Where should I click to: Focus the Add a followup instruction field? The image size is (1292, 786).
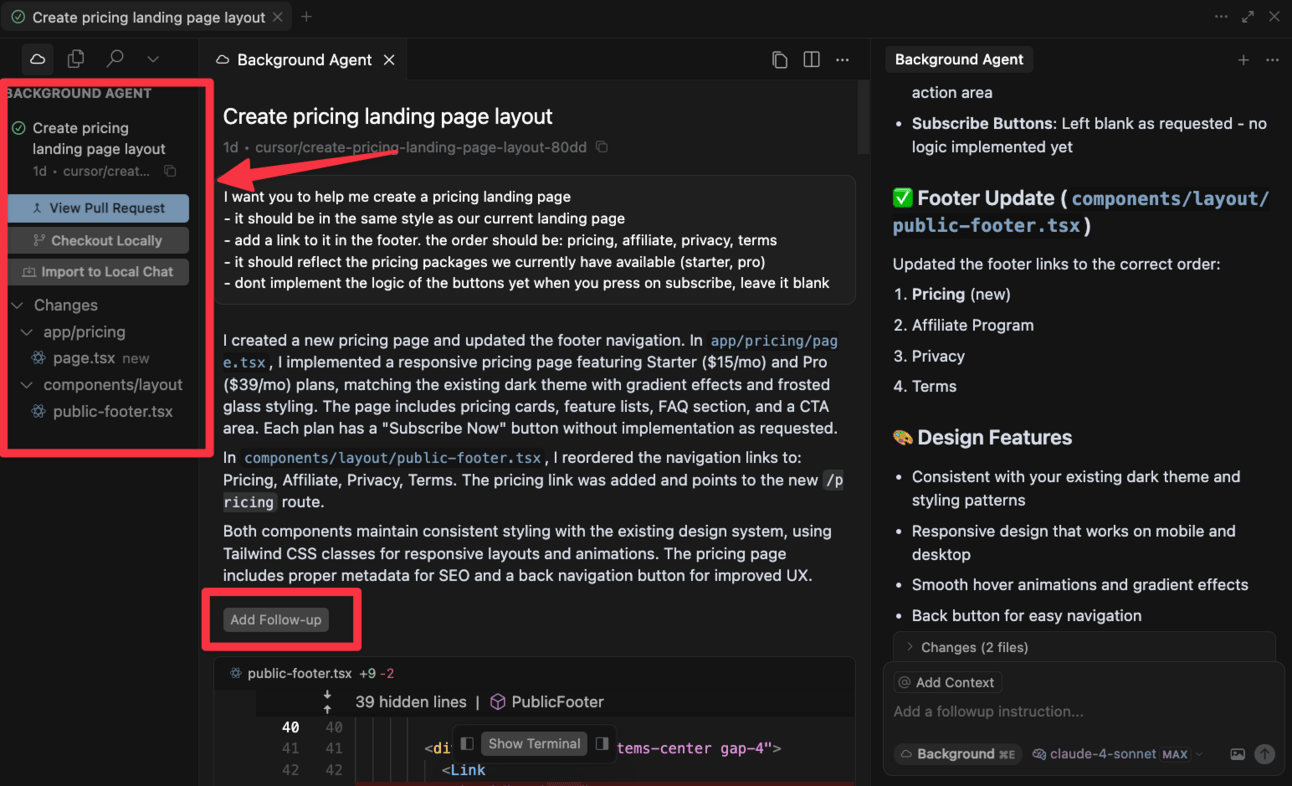tap(1083, 712)
